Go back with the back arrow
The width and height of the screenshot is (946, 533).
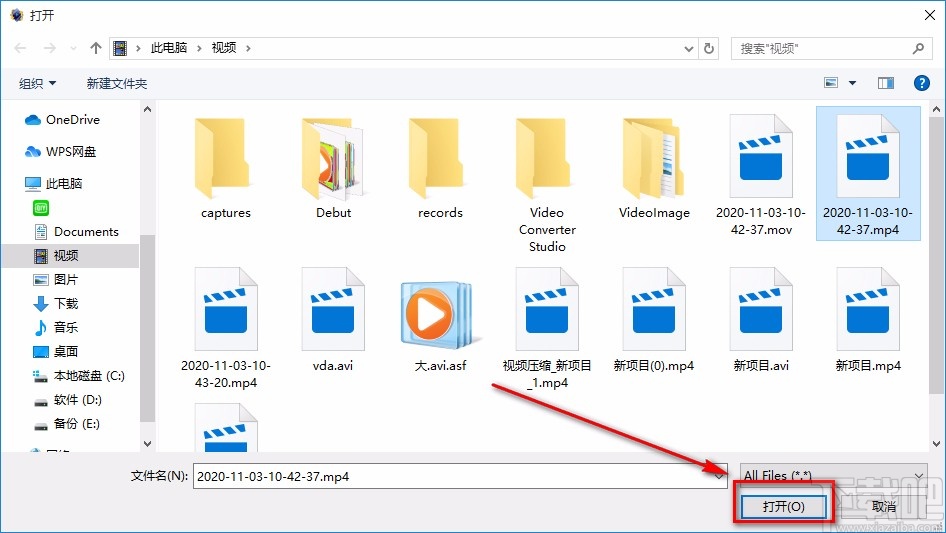click(20, 48)
